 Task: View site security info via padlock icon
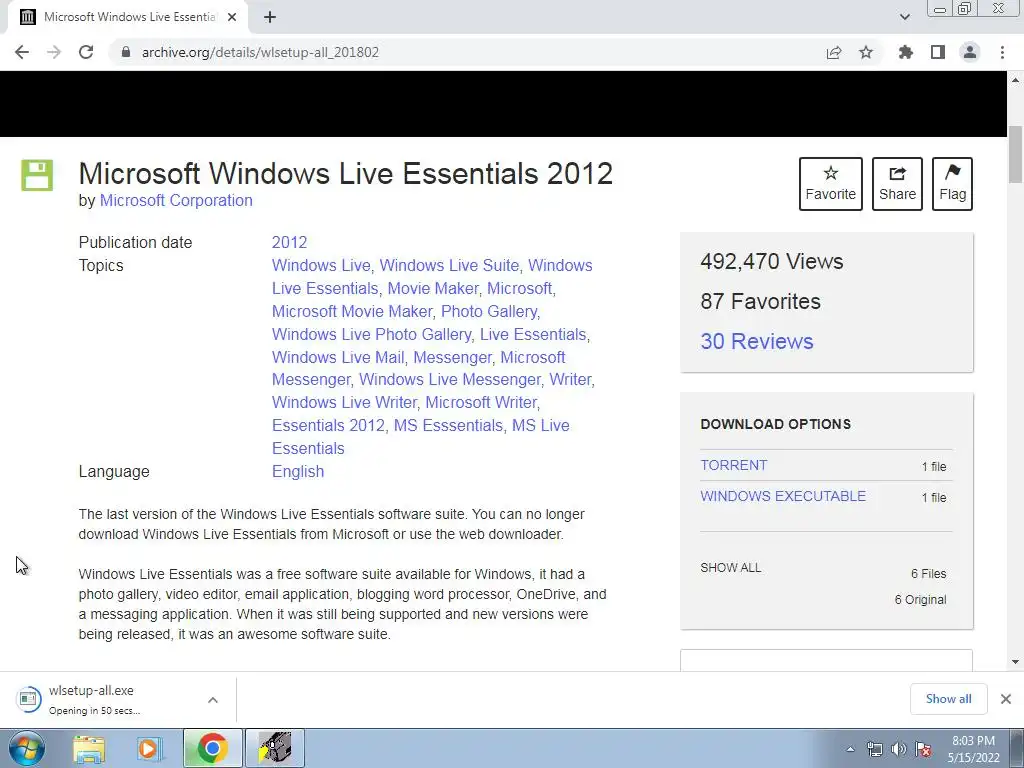pyautogui.click(x=126, y=52)
